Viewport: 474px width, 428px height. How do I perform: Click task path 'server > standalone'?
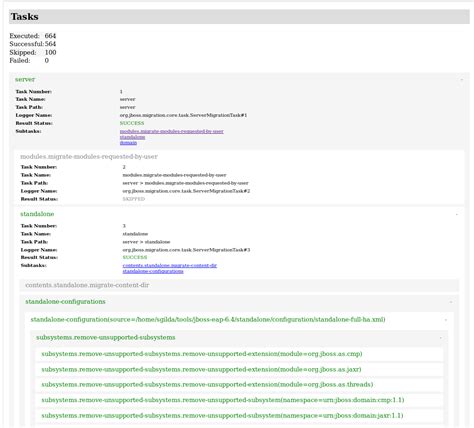coord(146,242)
